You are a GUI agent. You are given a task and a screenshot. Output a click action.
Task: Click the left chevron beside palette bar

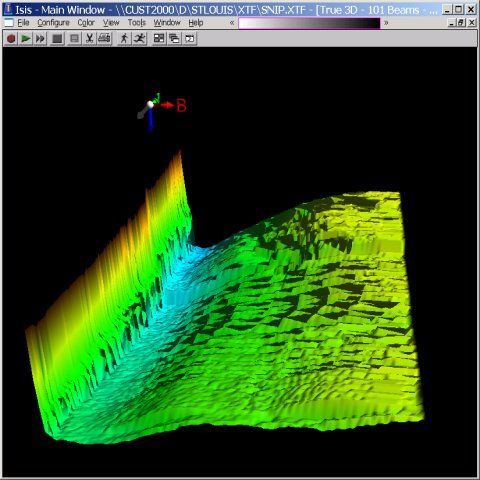coord(232,23)
